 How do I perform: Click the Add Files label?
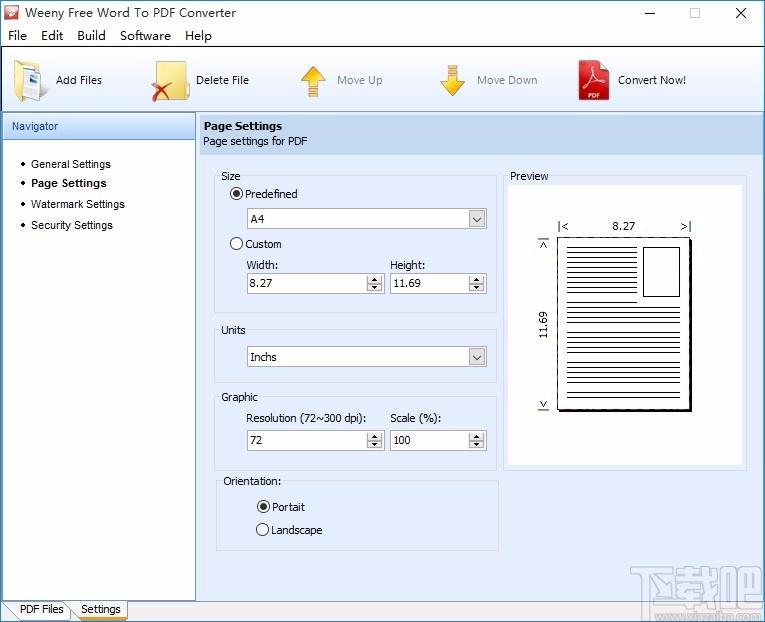point(79,80)
